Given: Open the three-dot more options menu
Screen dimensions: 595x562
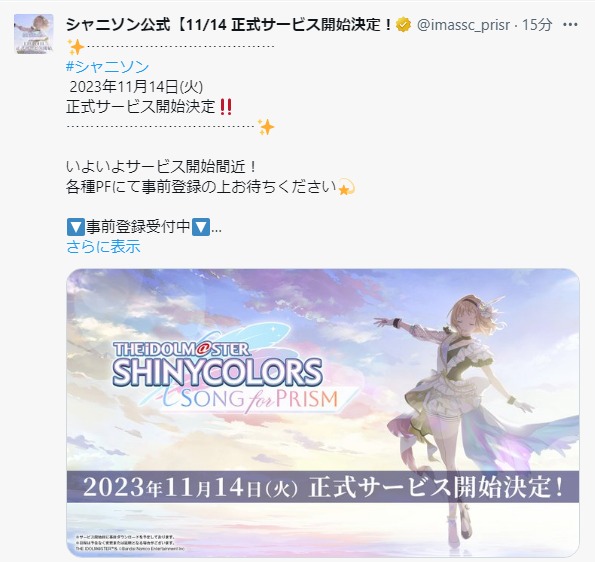Looking at the screenshot, I should [x=570, y=25].
